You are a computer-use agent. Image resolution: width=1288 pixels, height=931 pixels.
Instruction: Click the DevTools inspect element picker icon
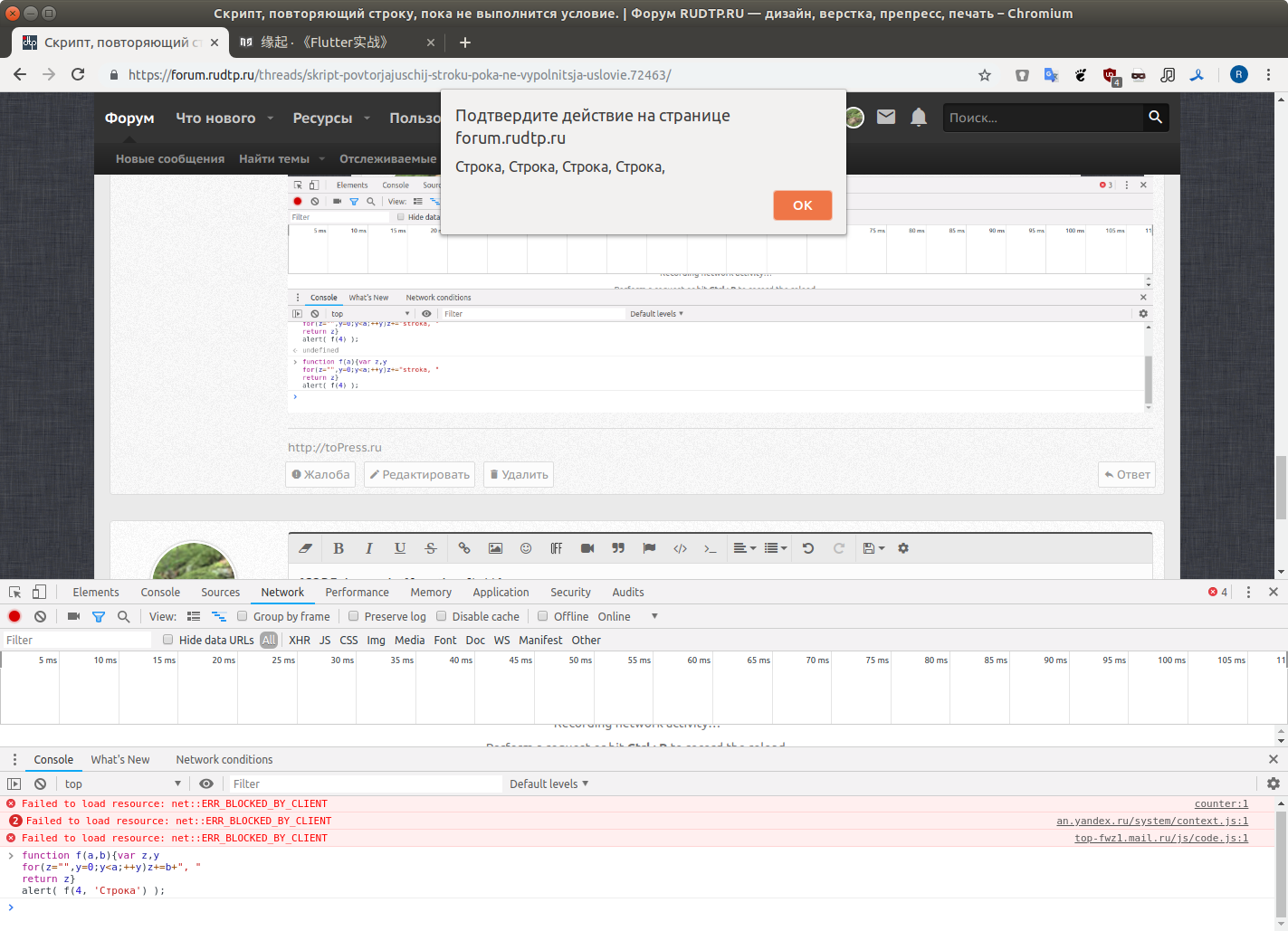tap(15, 592)
